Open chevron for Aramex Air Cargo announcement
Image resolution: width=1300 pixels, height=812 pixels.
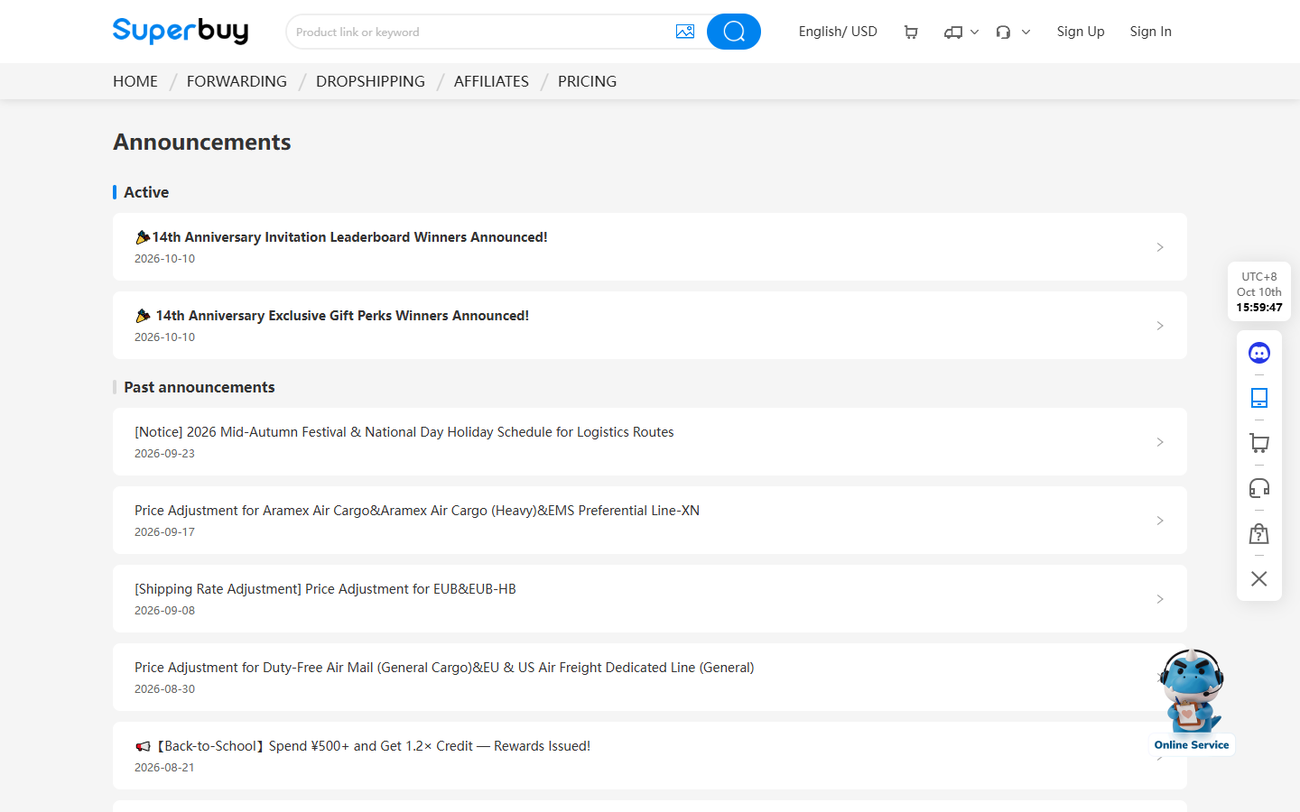pyautogui.click(x=1160, y=521)
